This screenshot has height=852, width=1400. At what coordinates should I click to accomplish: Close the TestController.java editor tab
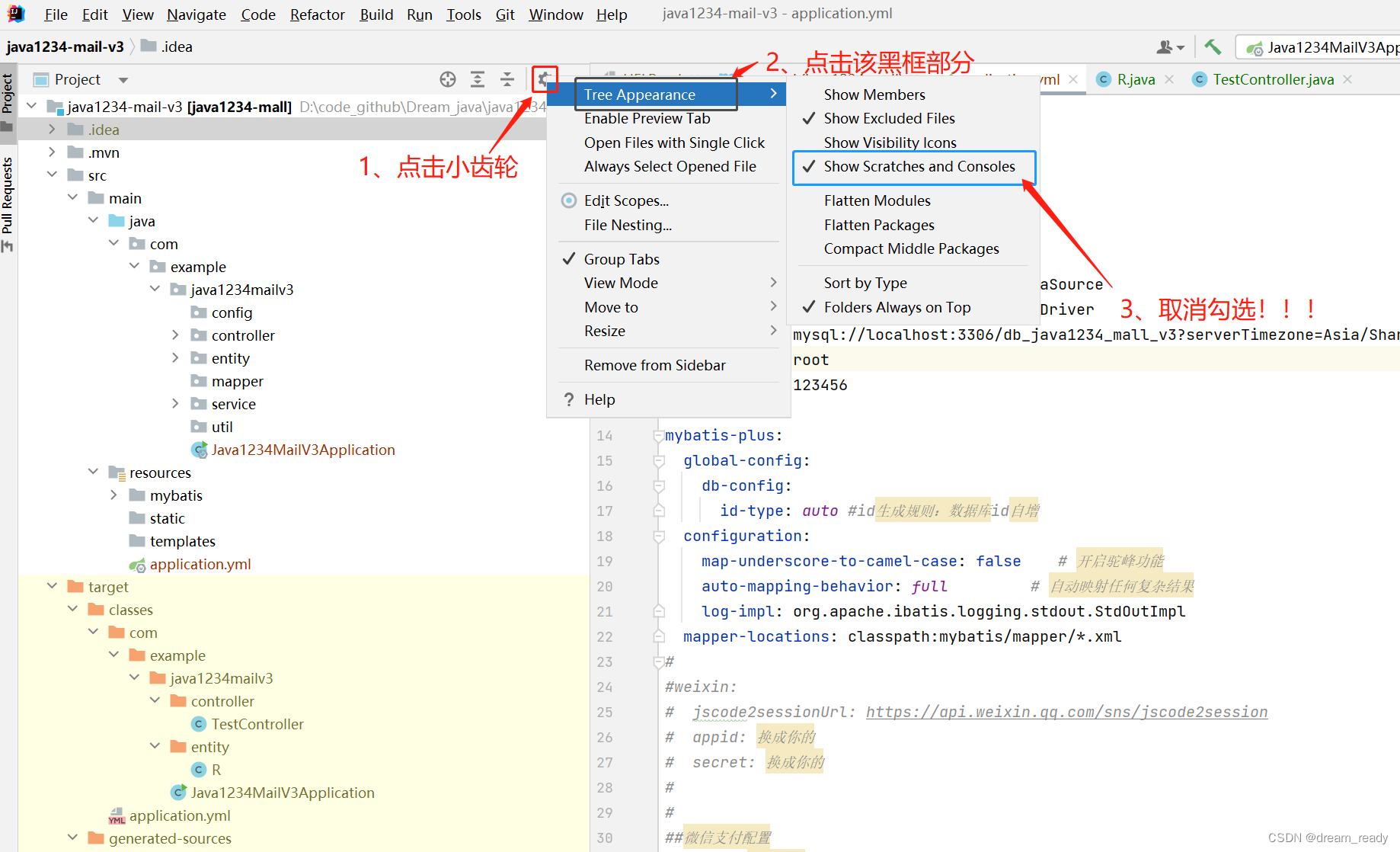pos(1347,79)
